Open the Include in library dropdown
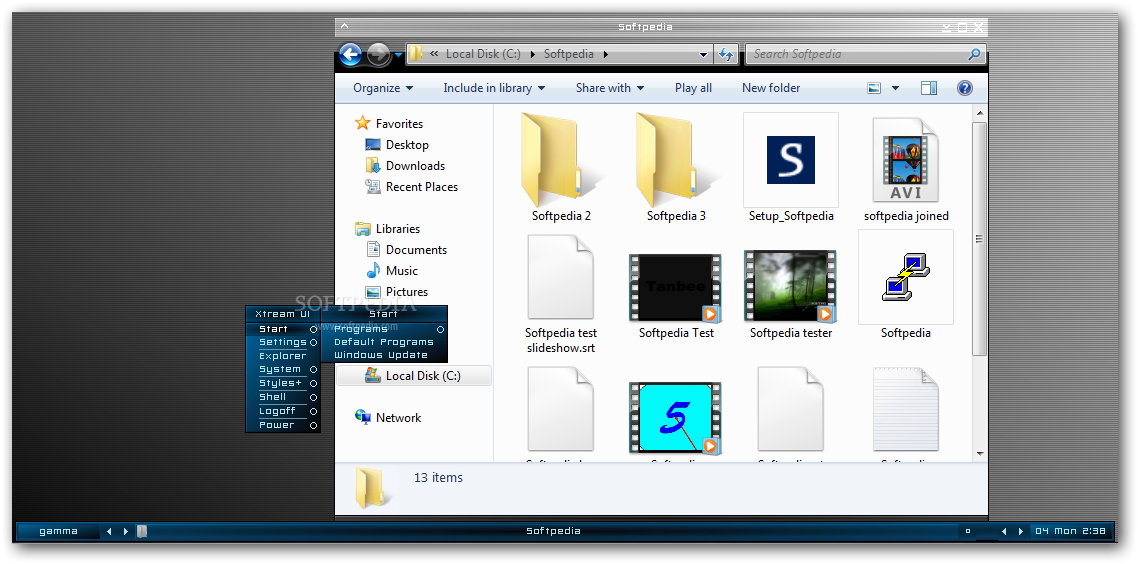Screen dimensions: 1138x564 [494, 88]
